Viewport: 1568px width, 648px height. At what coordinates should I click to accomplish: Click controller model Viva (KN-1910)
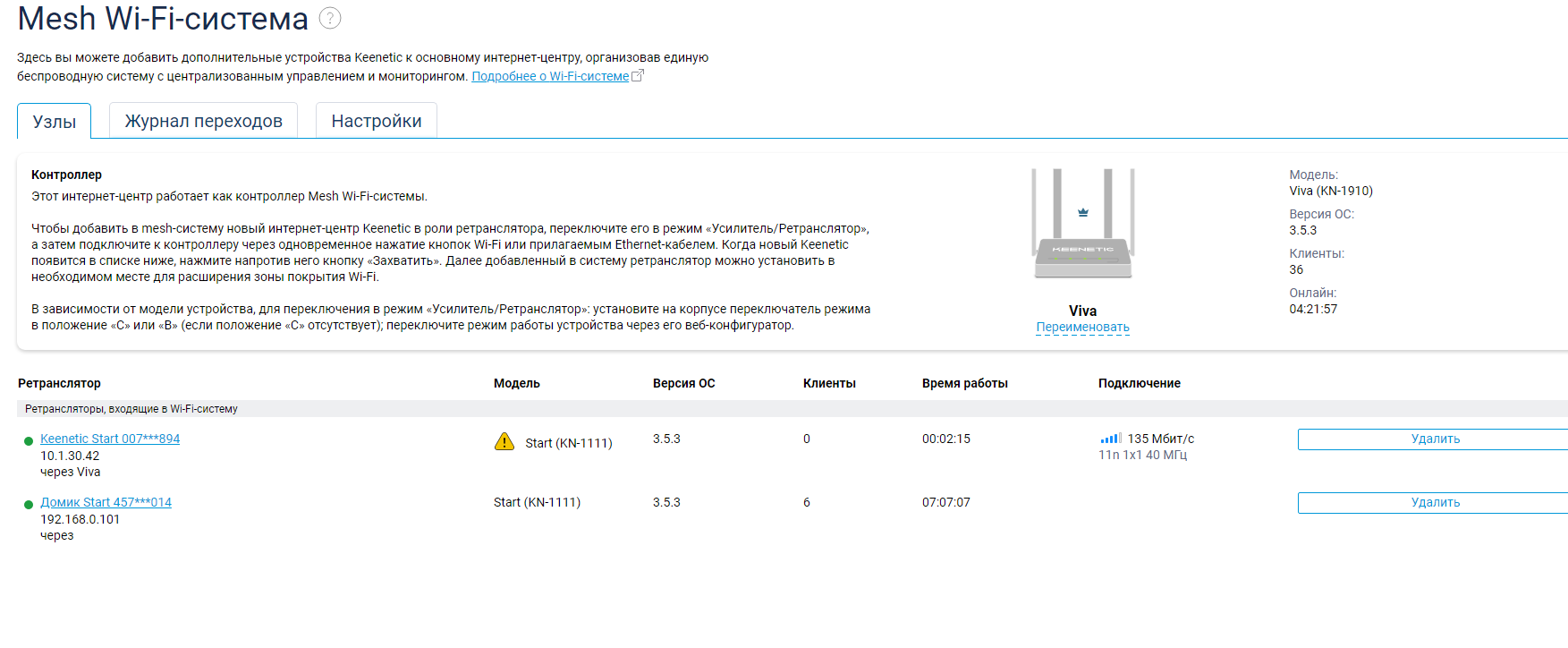point(1331,191)
